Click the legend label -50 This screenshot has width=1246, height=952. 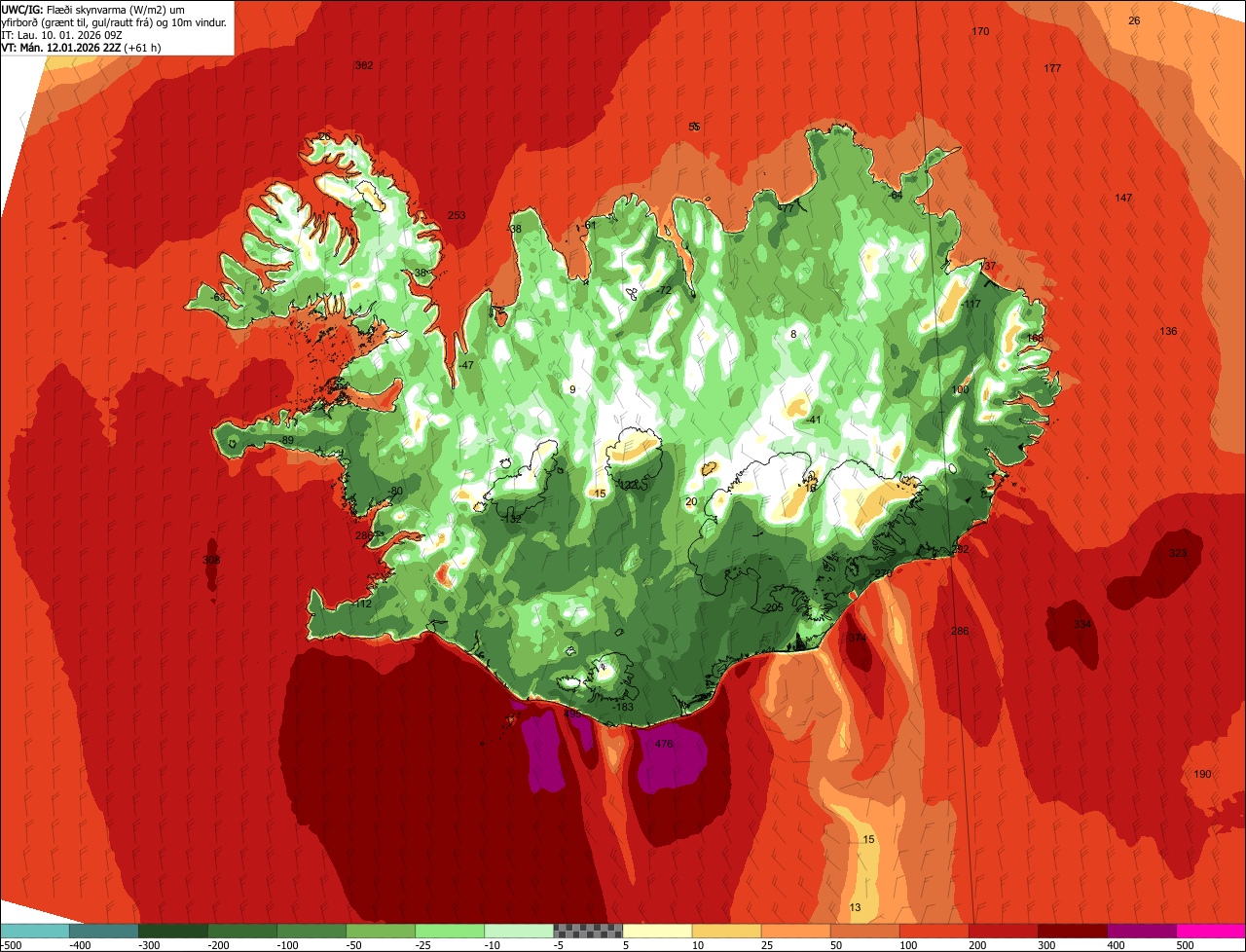coord(356,945)
